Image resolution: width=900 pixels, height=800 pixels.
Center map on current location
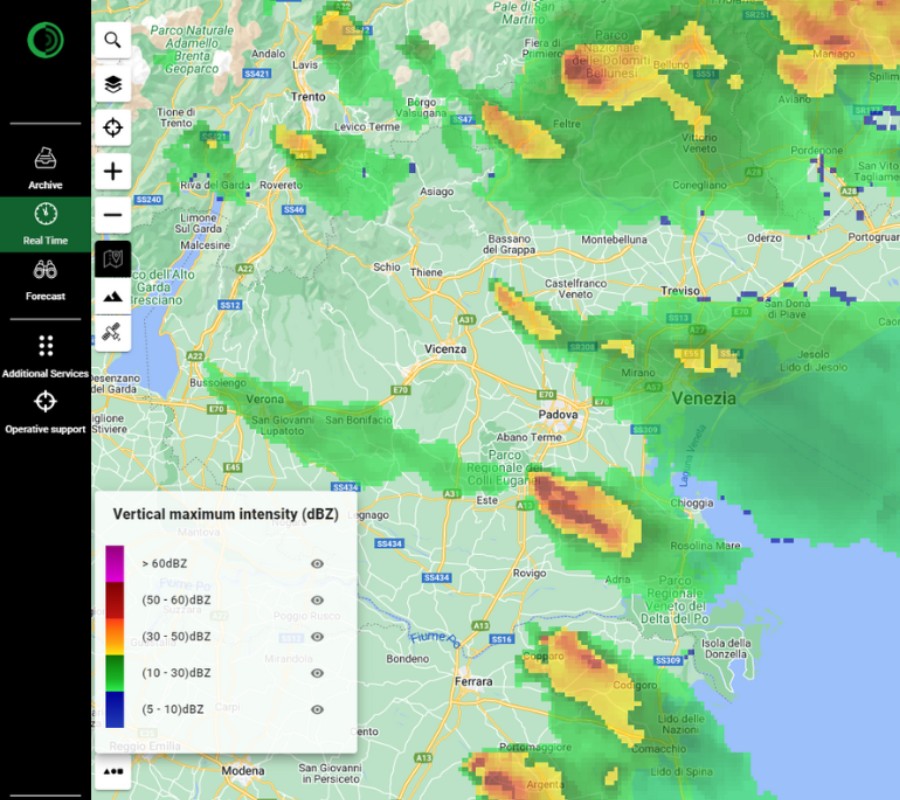(112, 127)
